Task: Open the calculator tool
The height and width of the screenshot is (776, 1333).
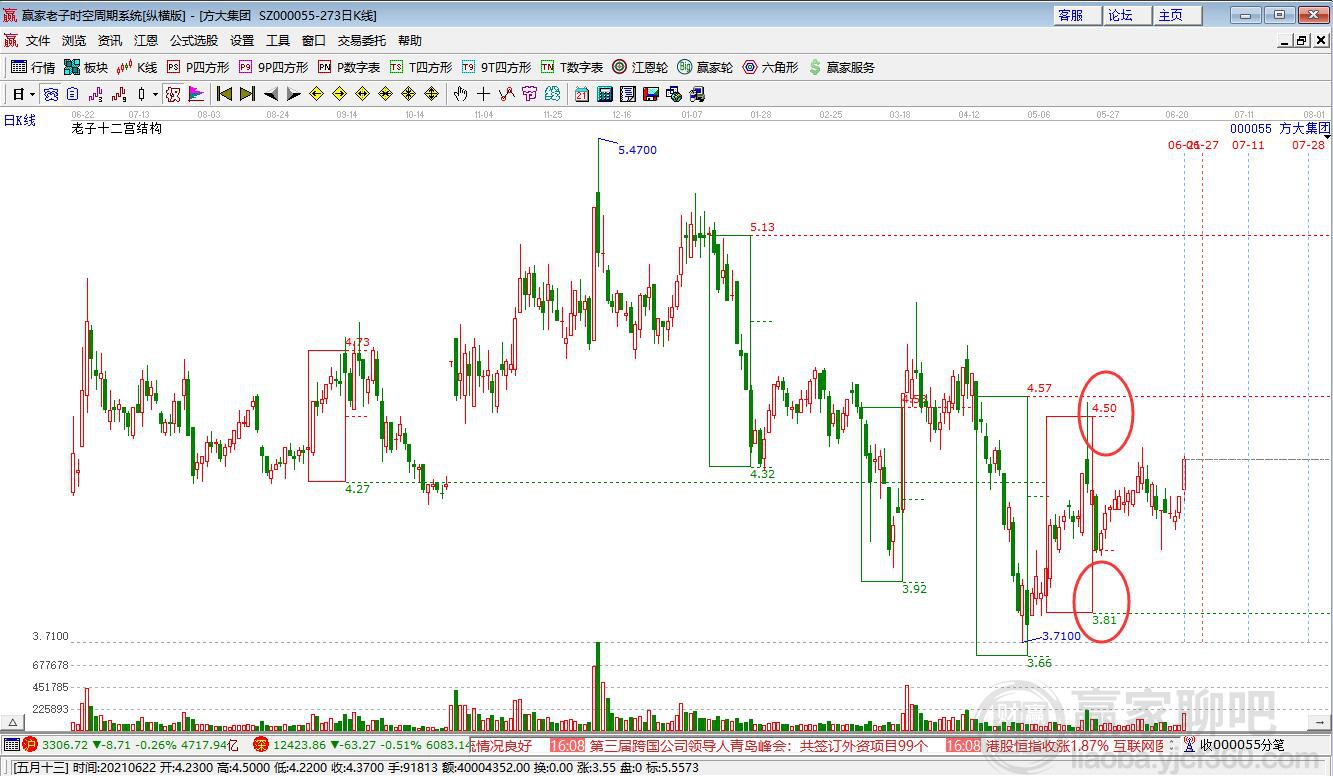Action: [x=604, y=94]
